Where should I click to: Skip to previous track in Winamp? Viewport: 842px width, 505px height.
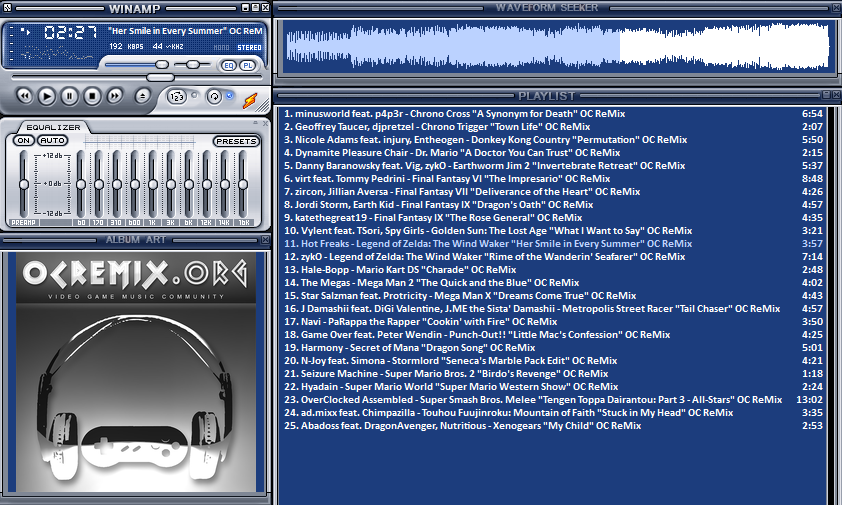coord(24,96)
